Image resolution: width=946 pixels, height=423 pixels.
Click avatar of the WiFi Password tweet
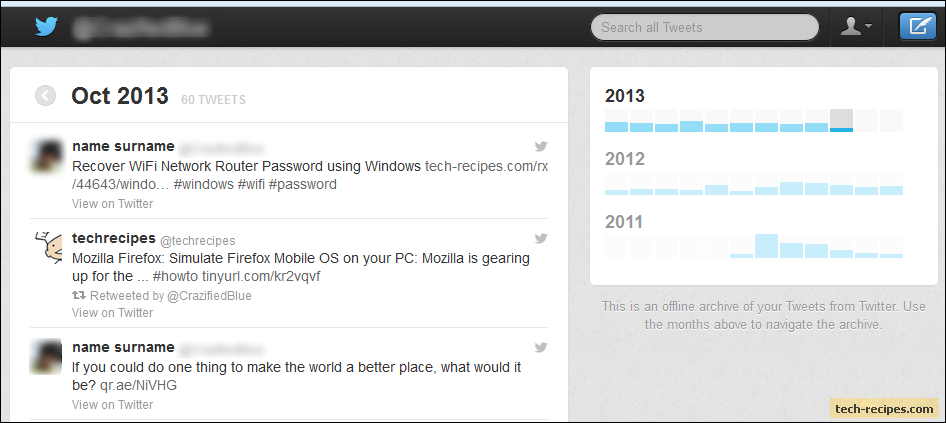click(46, 155)
